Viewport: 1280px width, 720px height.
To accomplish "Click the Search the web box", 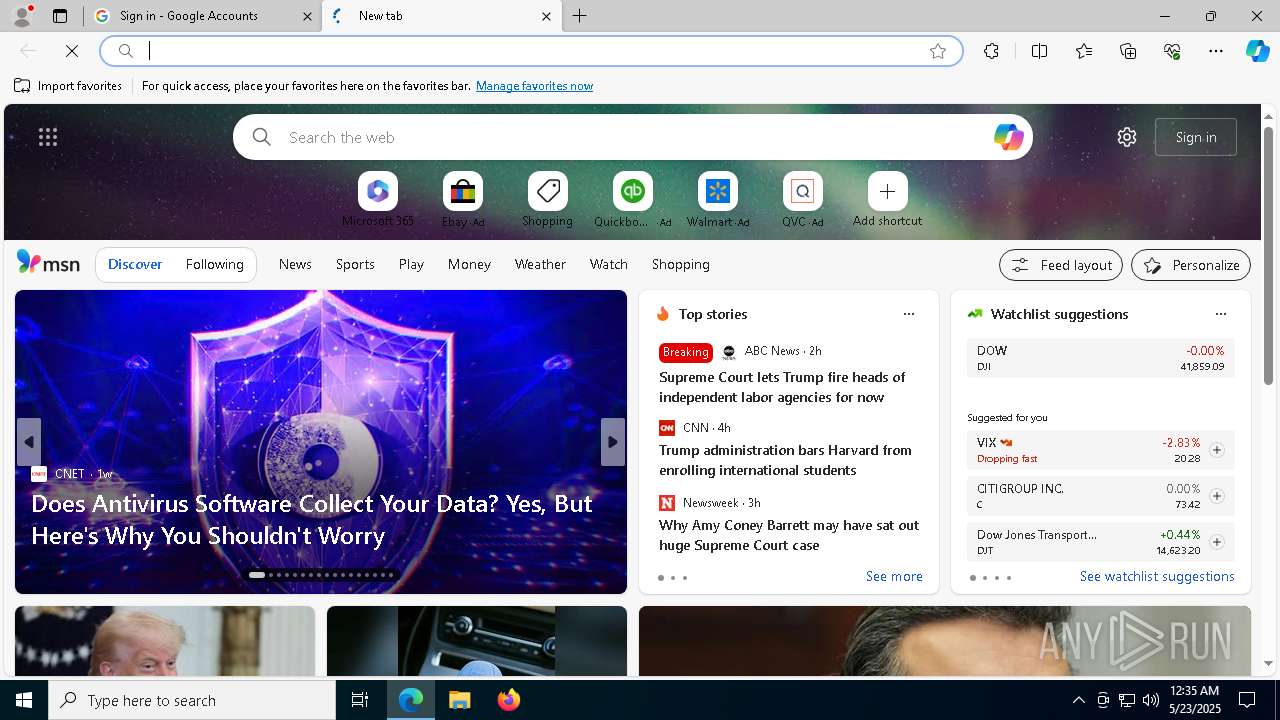I will pos(633,137).
